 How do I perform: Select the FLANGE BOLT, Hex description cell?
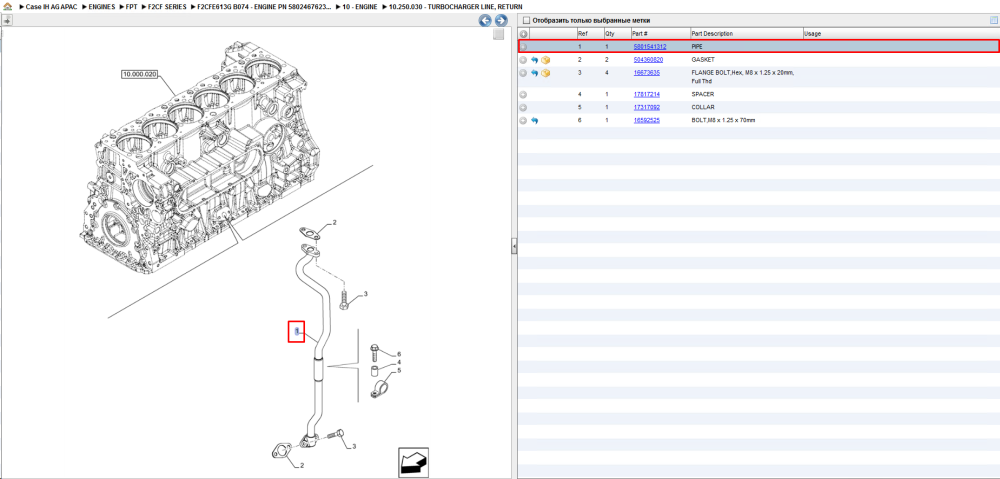coord(746,77)
